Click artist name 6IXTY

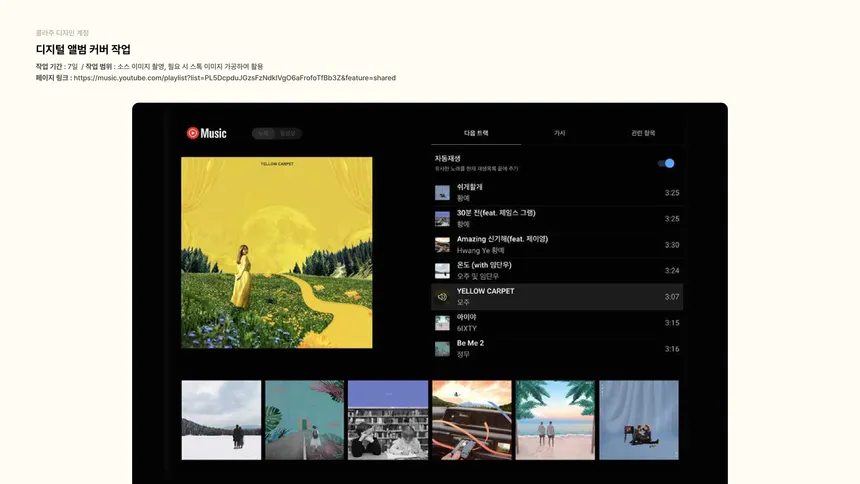click(x=467, y=328)
